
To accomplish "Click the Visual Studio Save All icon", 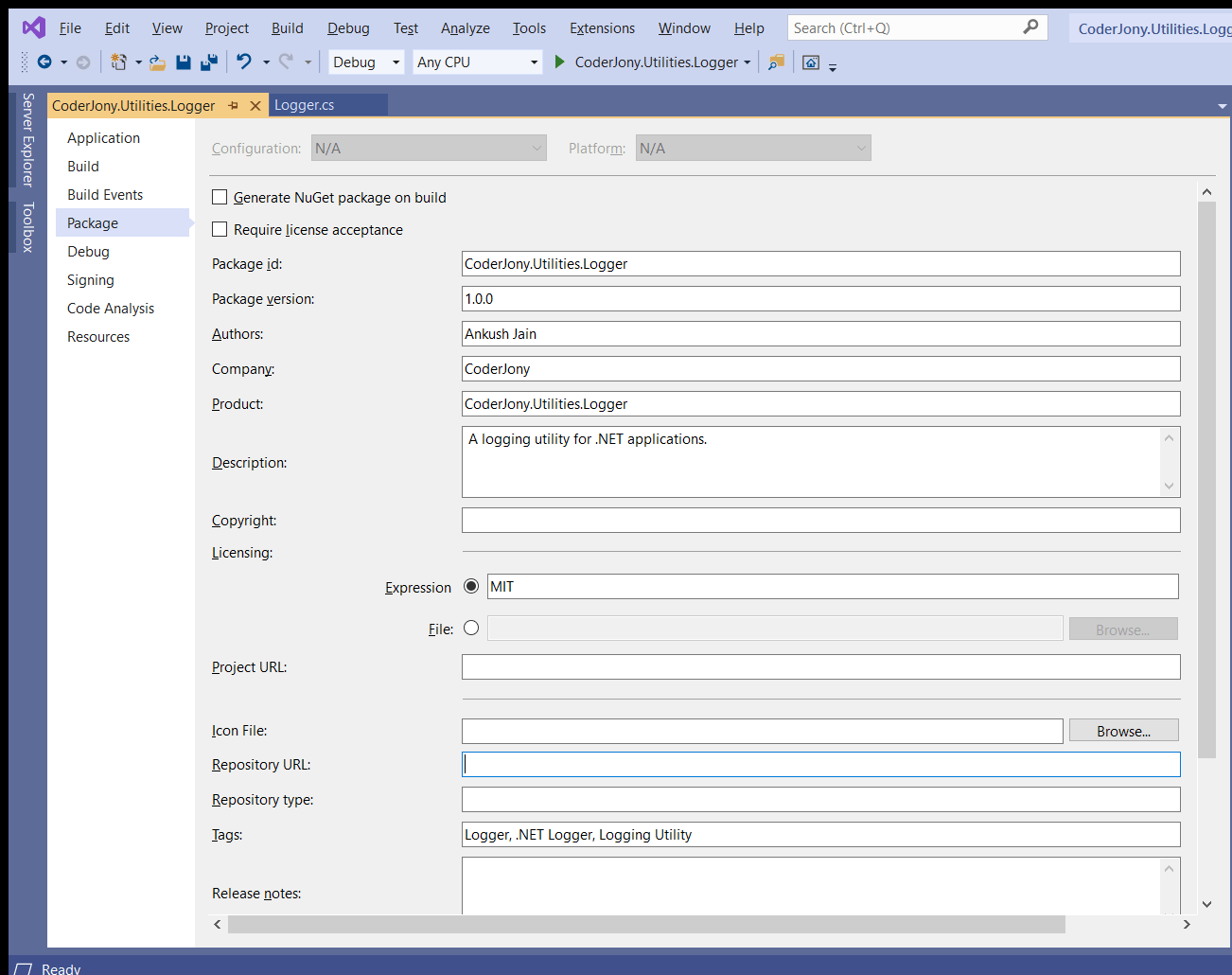I will (210, 62).
